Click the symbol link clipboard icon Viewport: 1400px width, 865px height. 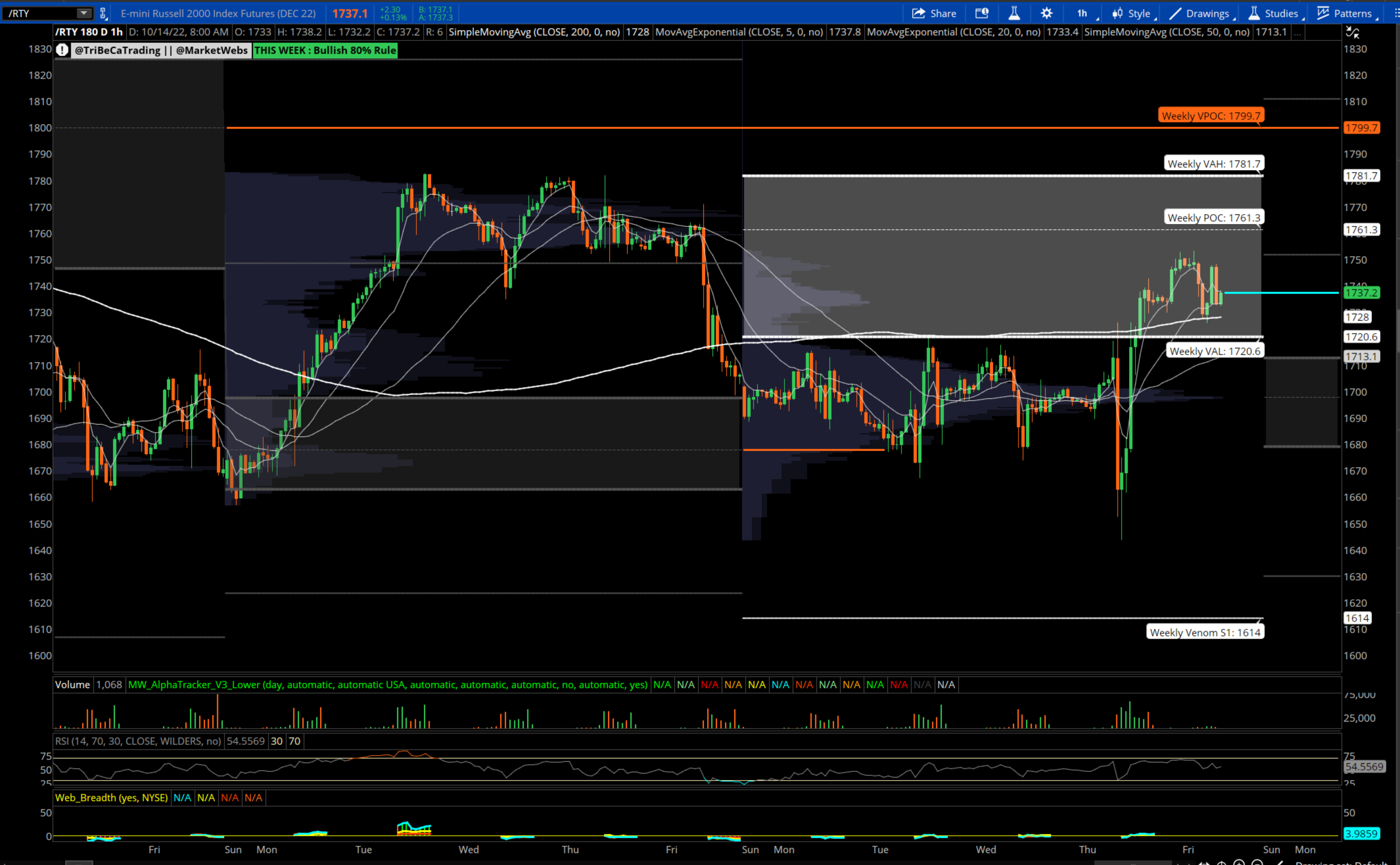(x=103, y=13)
